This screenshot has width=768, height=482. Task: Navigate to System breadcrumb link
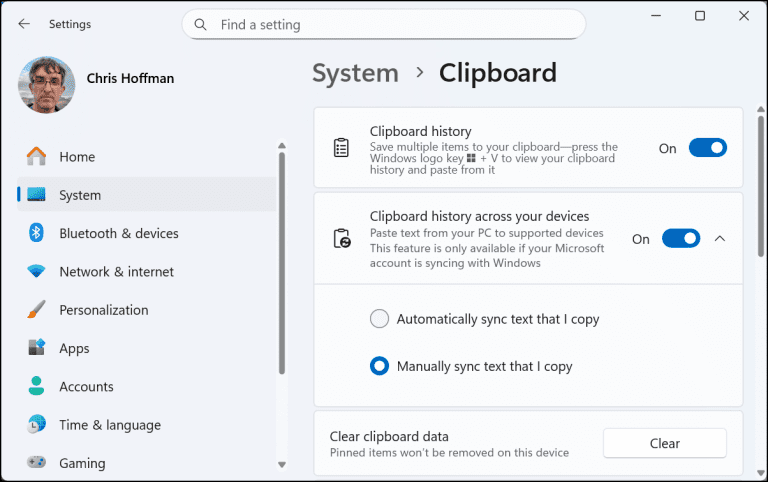point(355,73)
